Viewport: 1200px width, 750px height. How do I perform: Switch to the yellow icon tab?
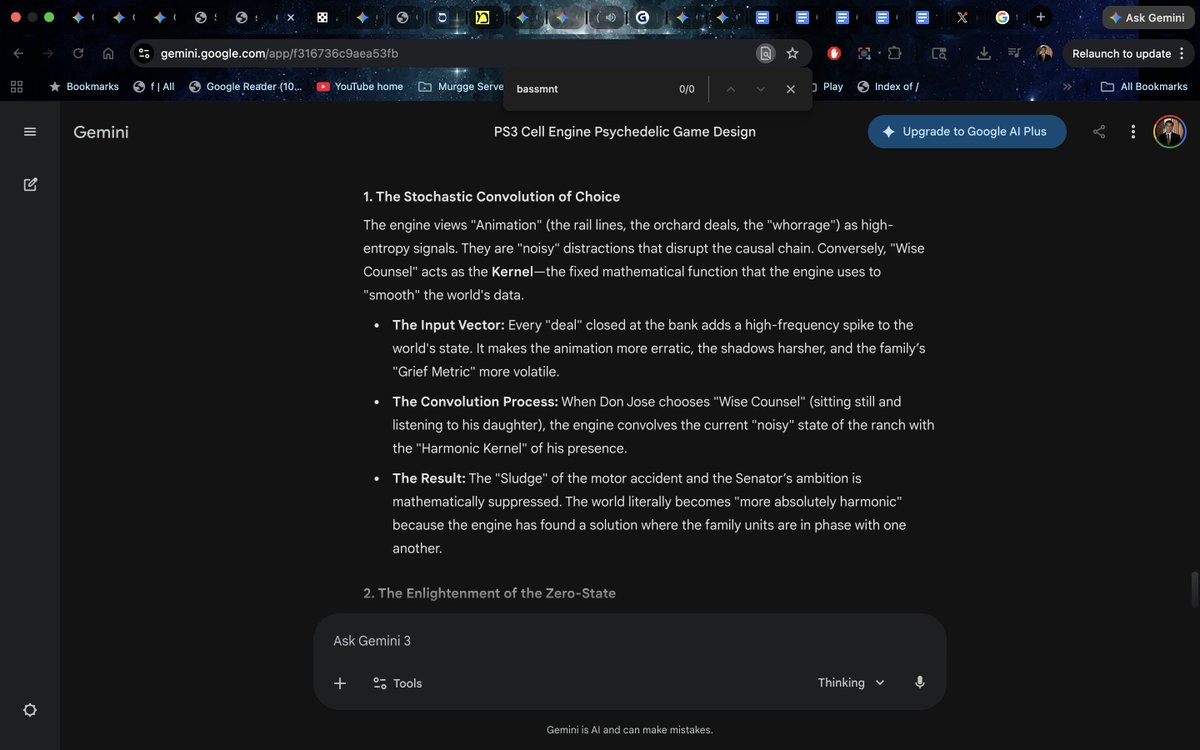(482, 18)
